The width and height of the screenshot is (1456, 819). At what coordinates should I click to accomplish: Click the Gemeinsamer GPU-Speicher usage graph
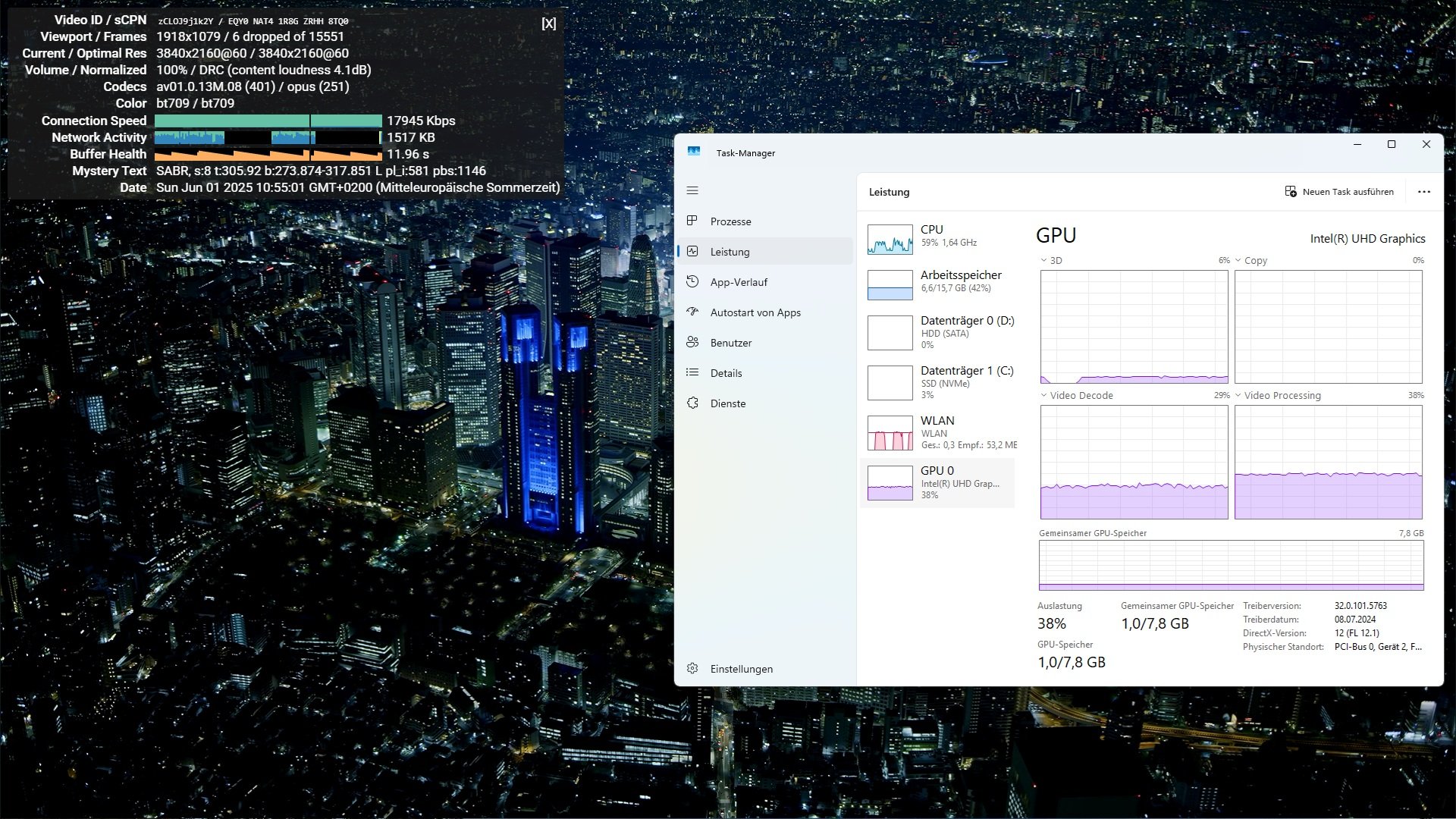1231,565
